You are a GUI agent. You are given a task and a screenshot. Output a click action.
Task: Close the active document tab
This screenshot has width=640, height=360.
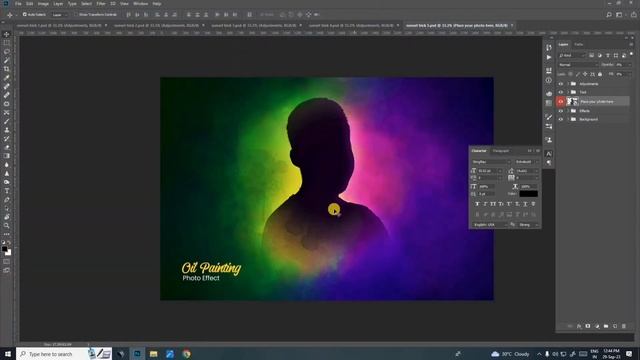point(512,25)
